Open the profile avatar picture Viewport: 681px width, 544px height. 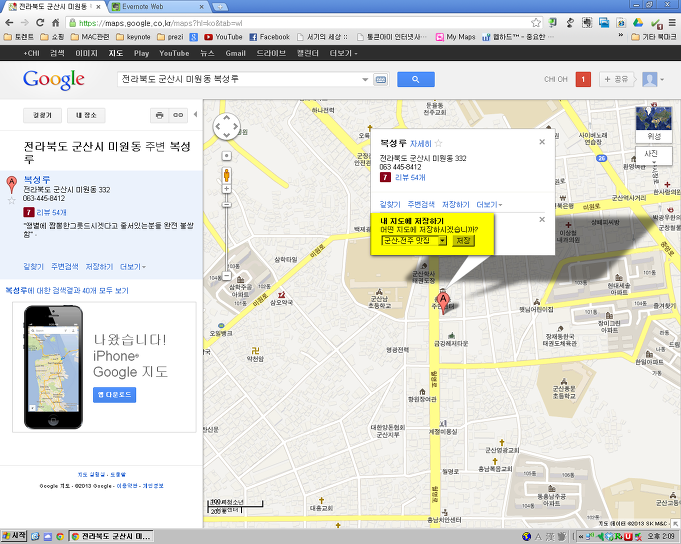[649, 79]
